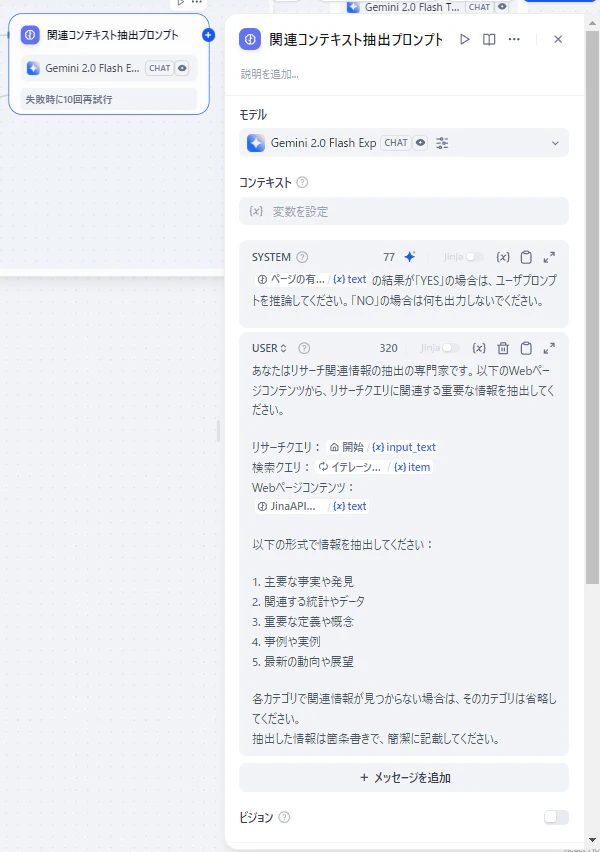The image size is (600, 852).
Task: Click the コンテキスト help question icon
Action: point(302,183)
